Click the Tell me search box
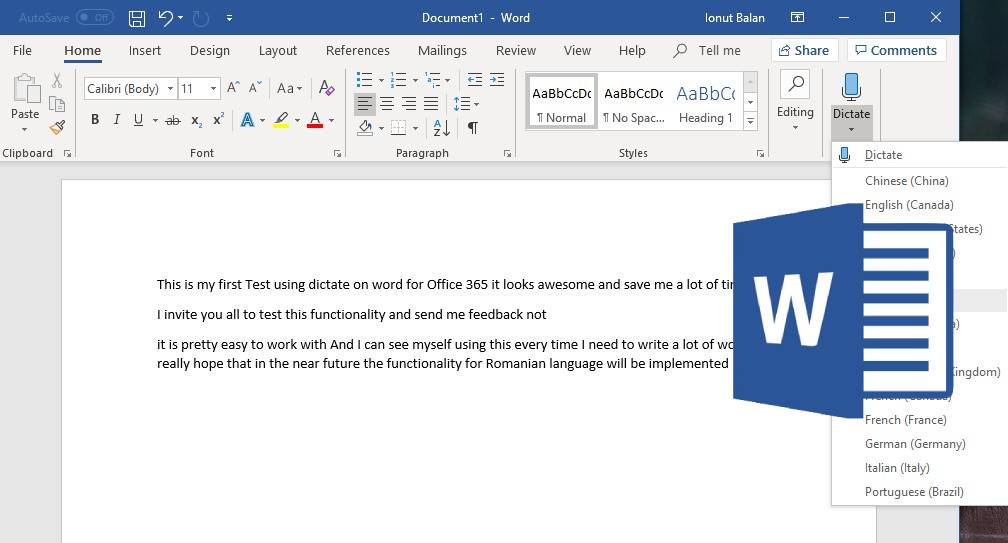Screen dimensions: 1008x543 point(707,51)
